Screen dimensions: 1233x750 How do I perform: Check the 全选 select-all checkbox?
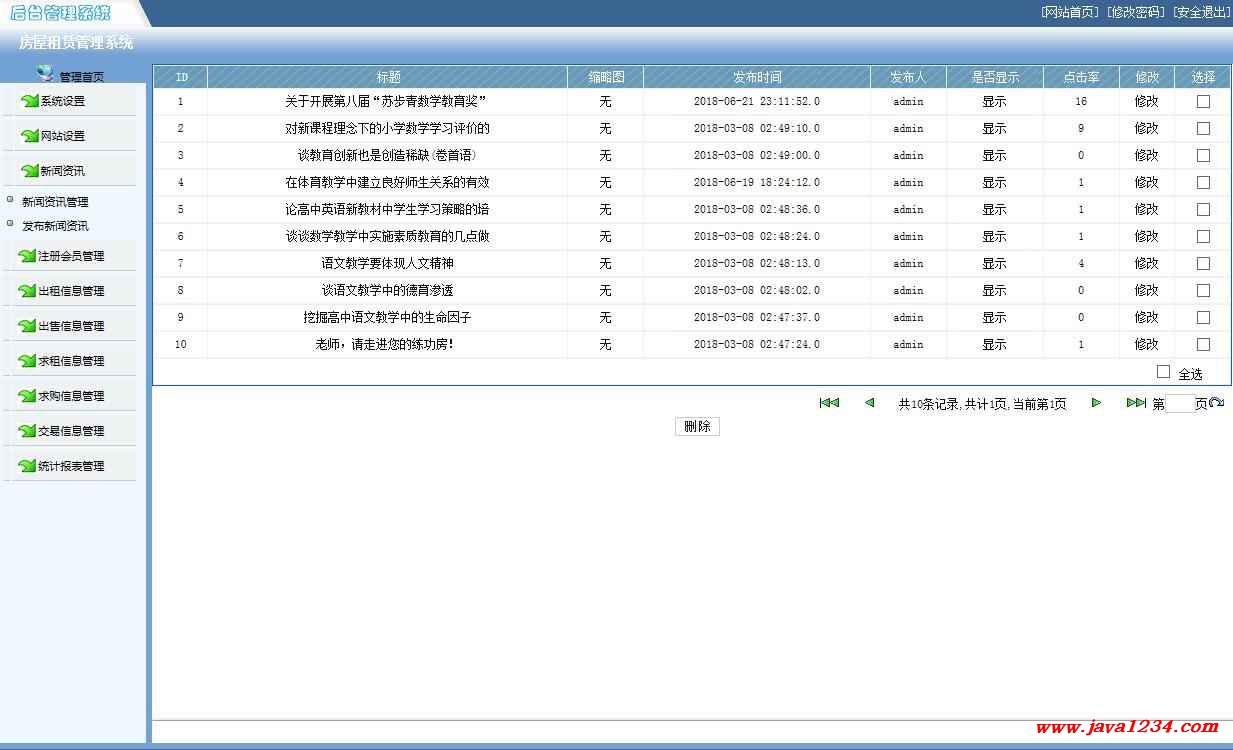coord(1163,372)
